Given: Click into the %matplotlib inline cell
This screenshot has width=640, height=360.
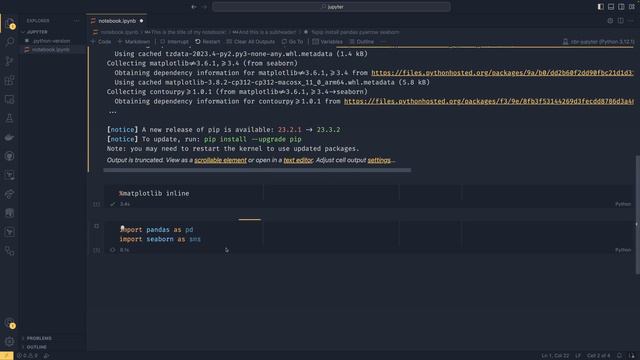Looking at the screenshot, I should (367, 193).
